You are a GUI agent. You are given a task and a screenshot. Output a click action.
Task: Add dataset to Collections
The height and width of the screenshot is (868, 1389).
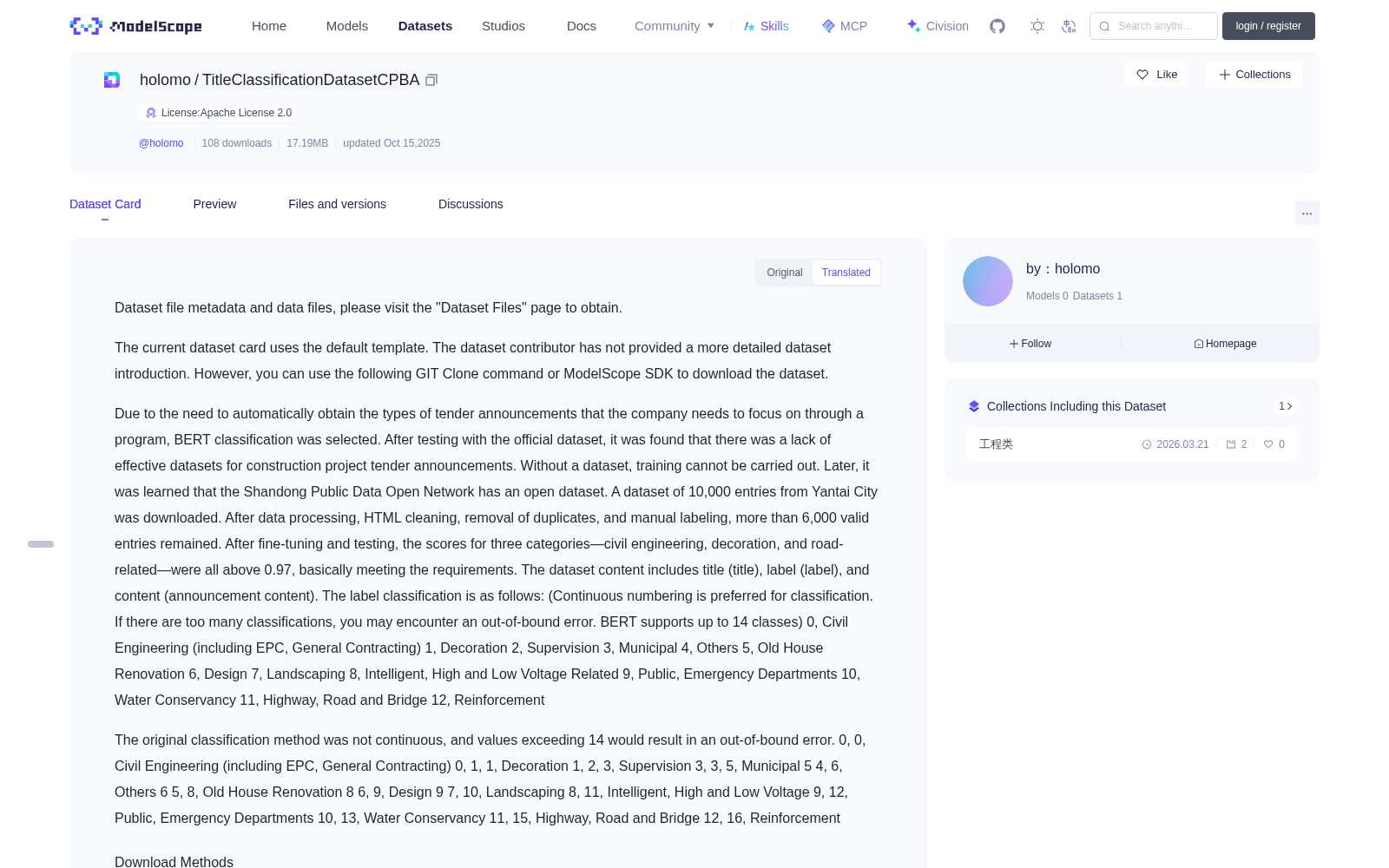click(x=1254, y=75)
